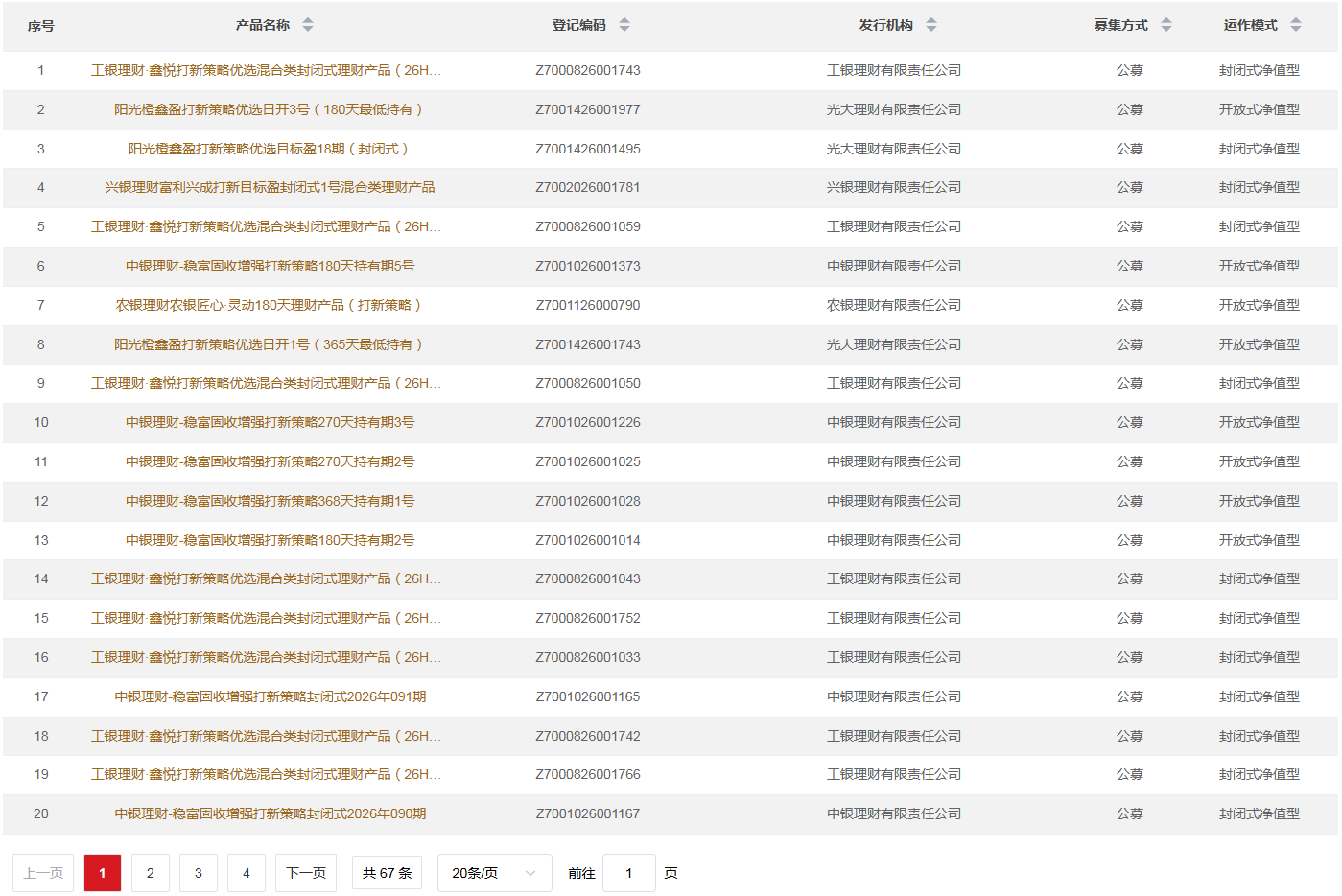Open product 阳光橙鑫盈打新策略优选日开3号（180天最低持有）
Image resolution: width=1342 pixels, height=896 pixels.
click(x=270, y=109)
